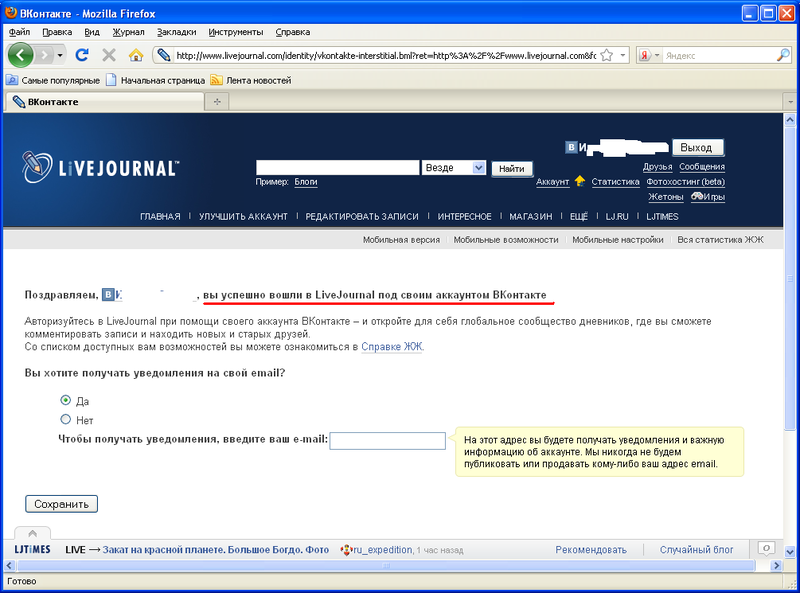
Task: Open the Статистика link
Action: 615,182
